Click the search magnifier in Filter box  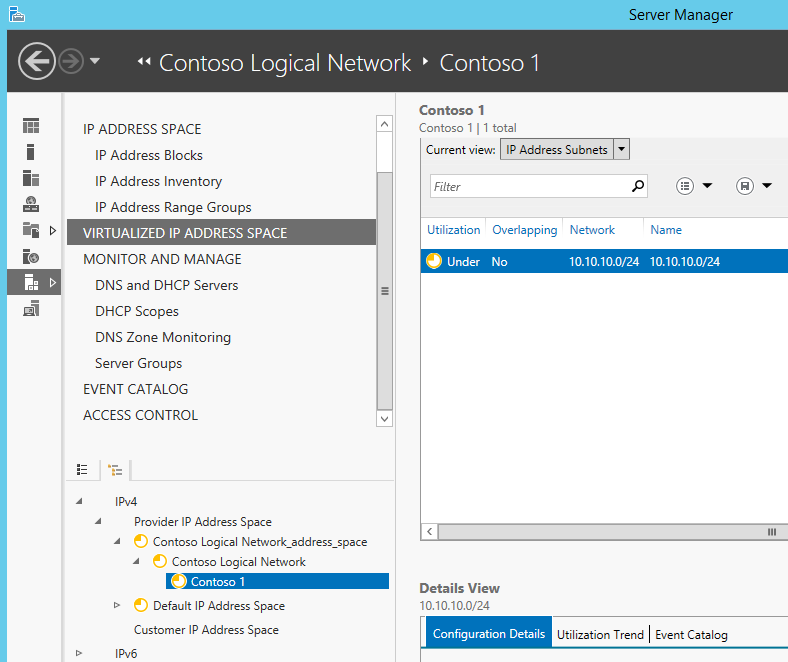[637, 186]
